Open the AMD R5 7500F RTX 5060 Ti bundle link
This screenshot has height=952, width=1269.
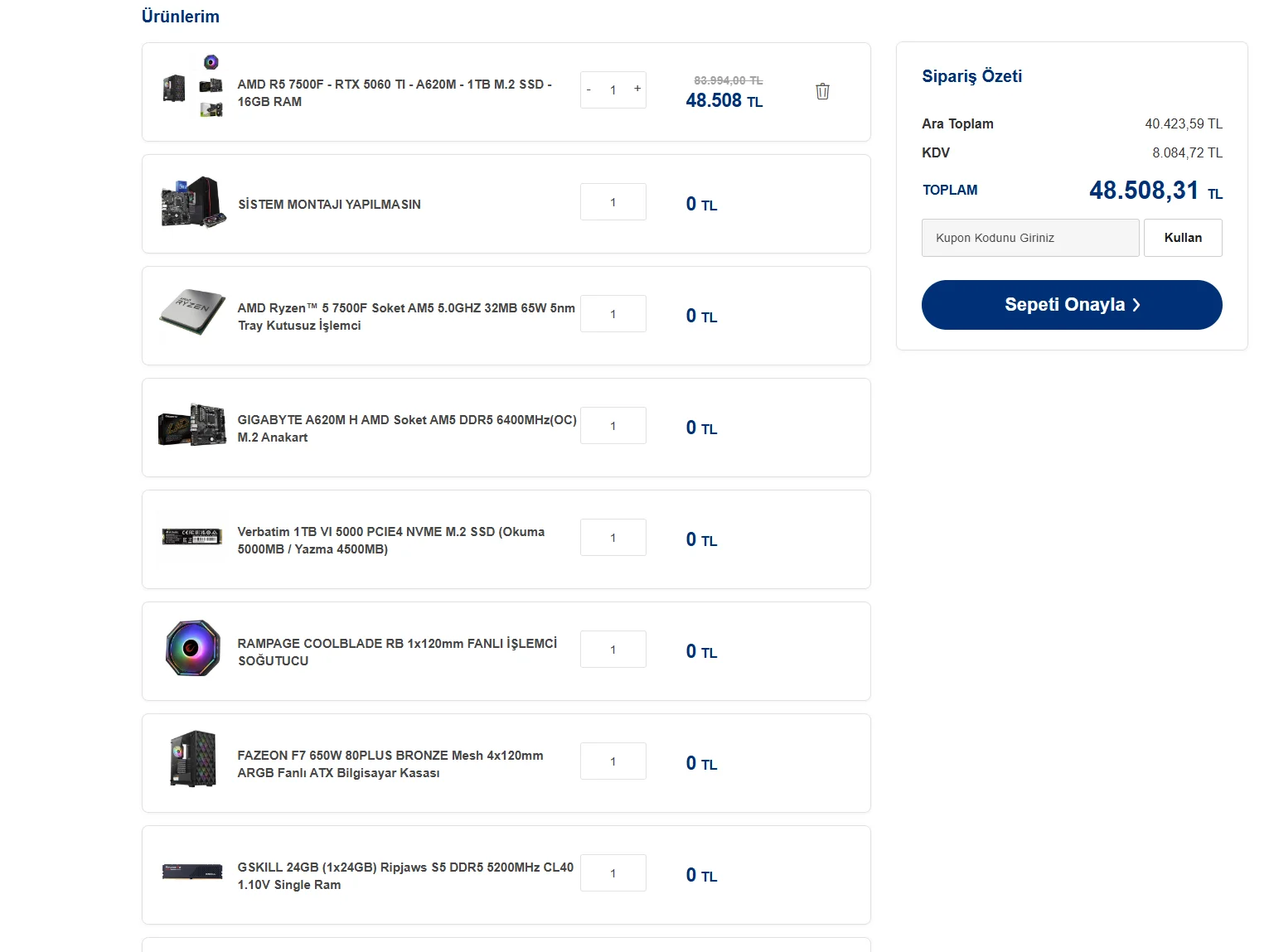tap(395, 93)
